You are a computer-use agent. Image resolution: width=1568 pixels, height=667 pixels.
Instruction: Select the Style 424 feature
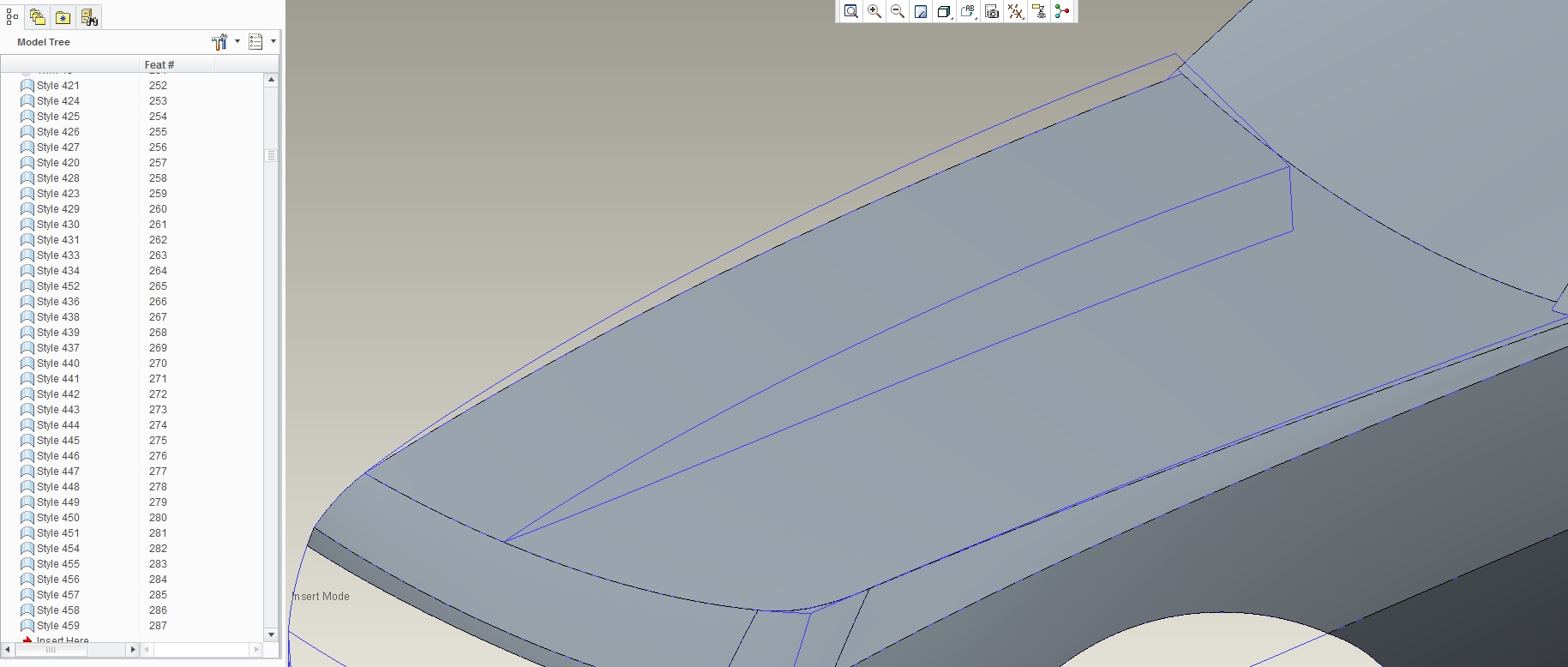58,101
